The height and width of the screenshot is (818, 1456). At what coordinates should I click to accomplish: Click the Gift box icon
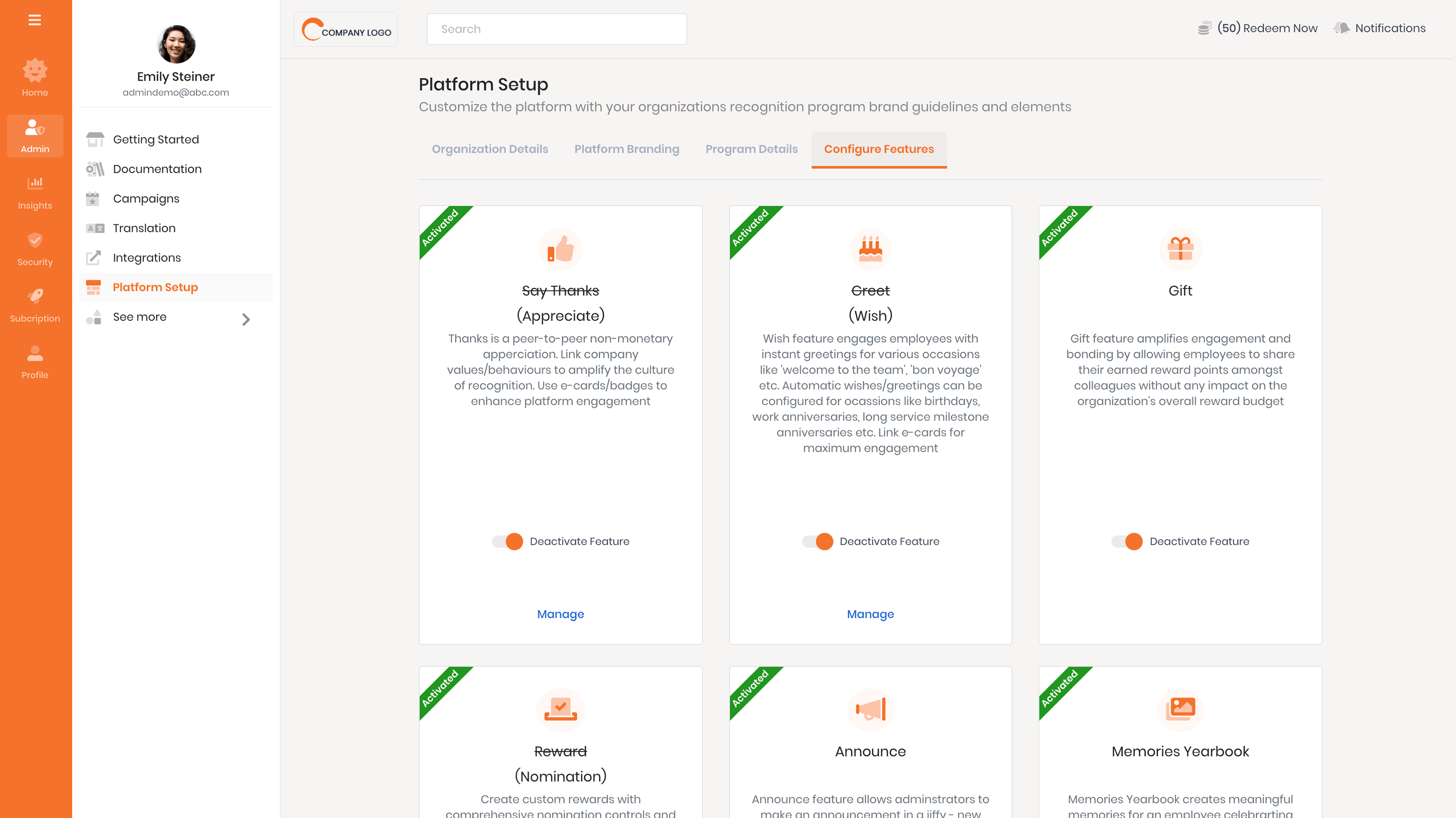click(1180, 249)
